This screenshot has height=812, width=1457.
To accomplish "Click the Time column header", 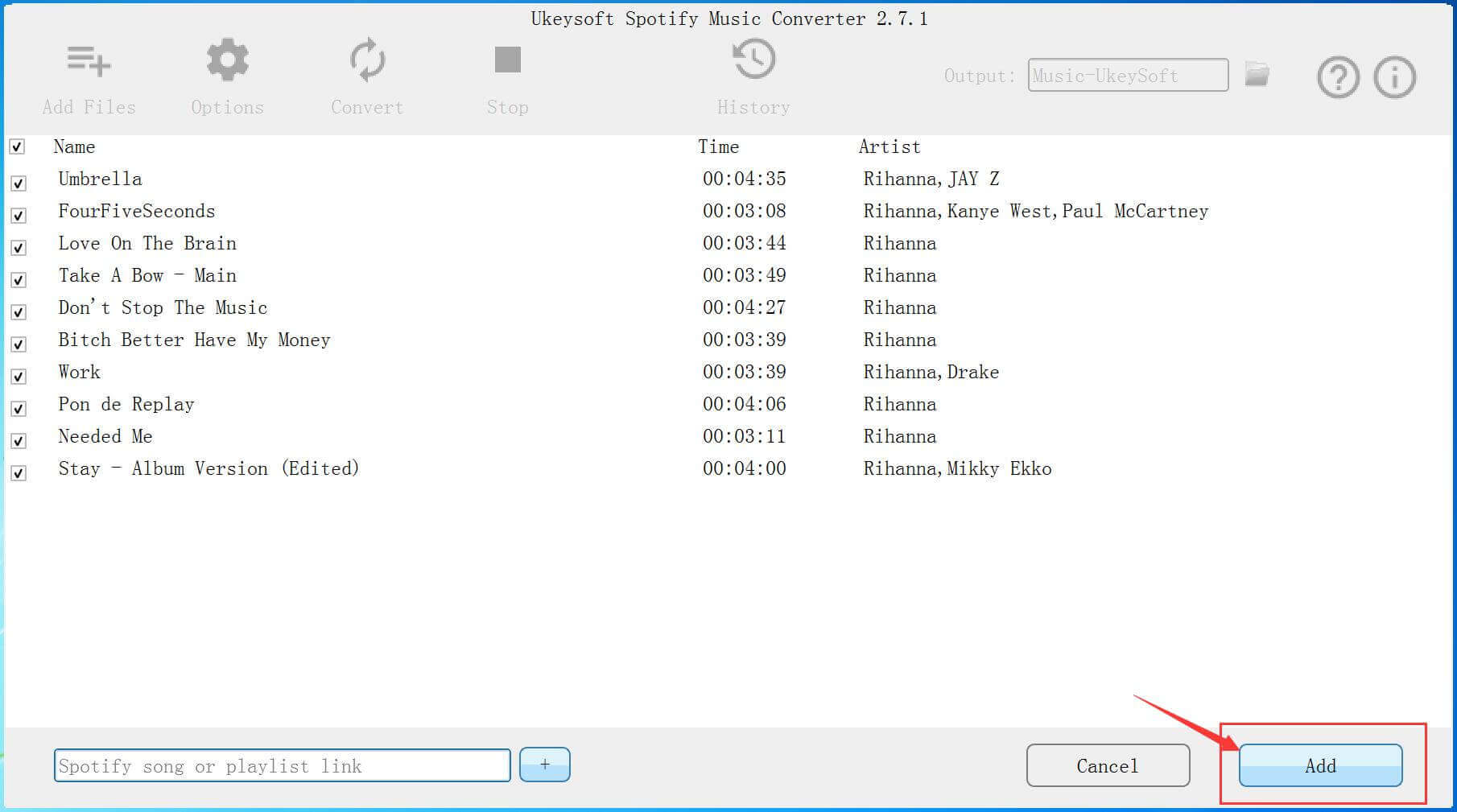I will (x=718, y=146).
